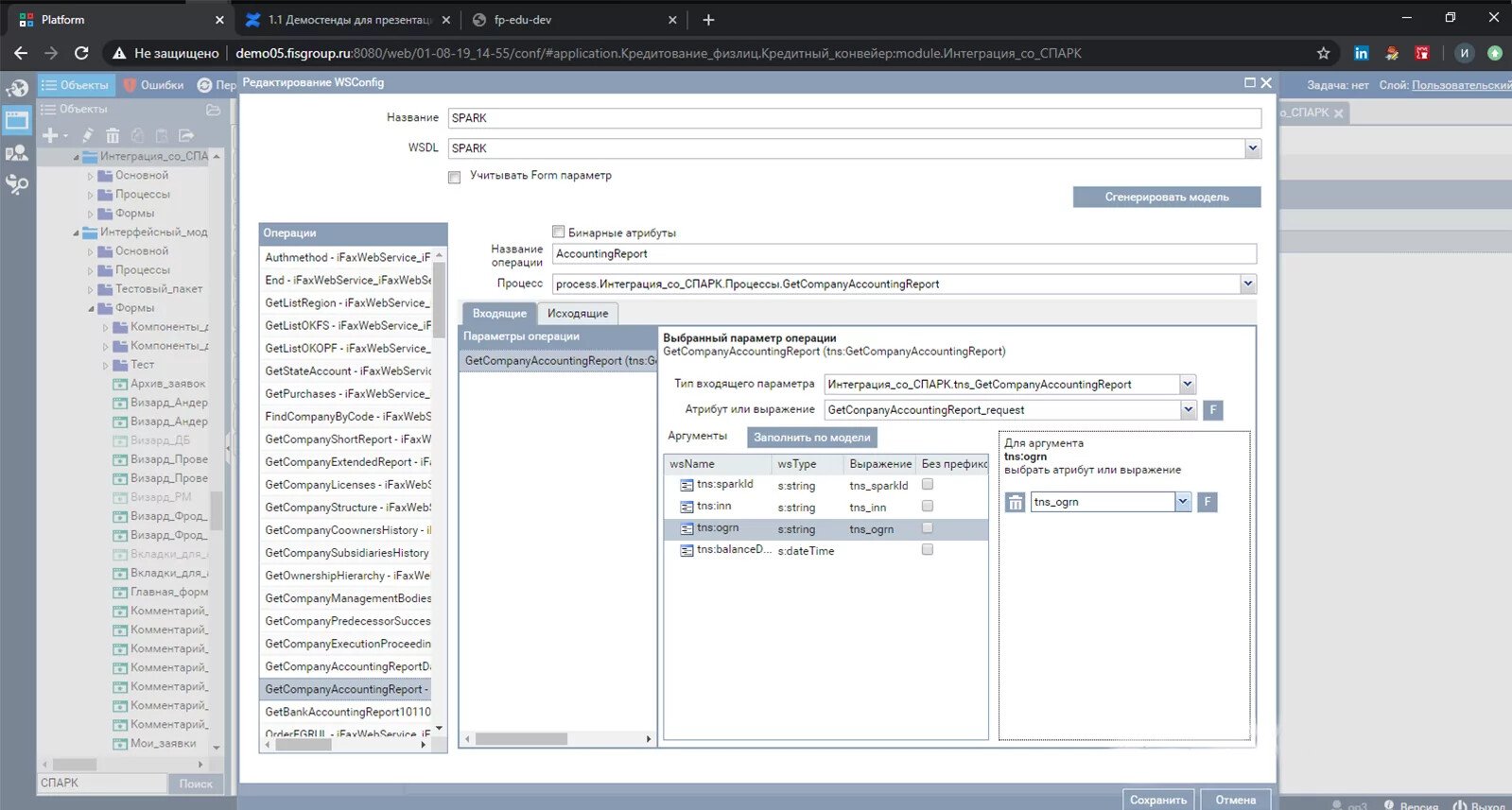1512x810 pixels.
Task: Click the F button beside the tns_ogrn dropdown
Action: click(1208, 503)
